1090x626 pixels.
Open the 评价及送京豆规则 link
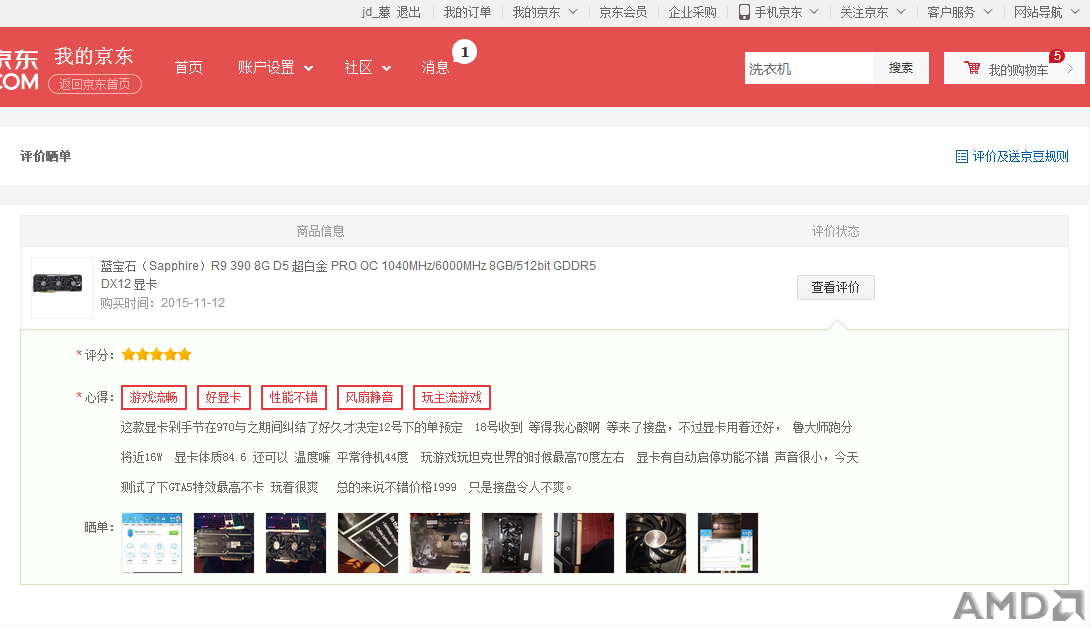pyautogui.click(x=1020, y=156)
